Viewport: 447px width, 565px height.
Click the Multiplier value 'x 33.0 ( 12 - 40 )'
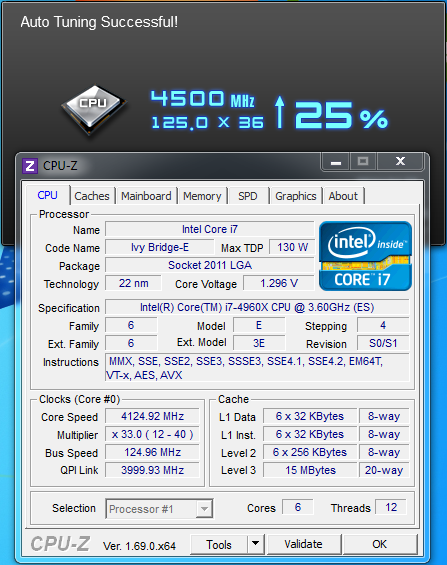[152, 434]
